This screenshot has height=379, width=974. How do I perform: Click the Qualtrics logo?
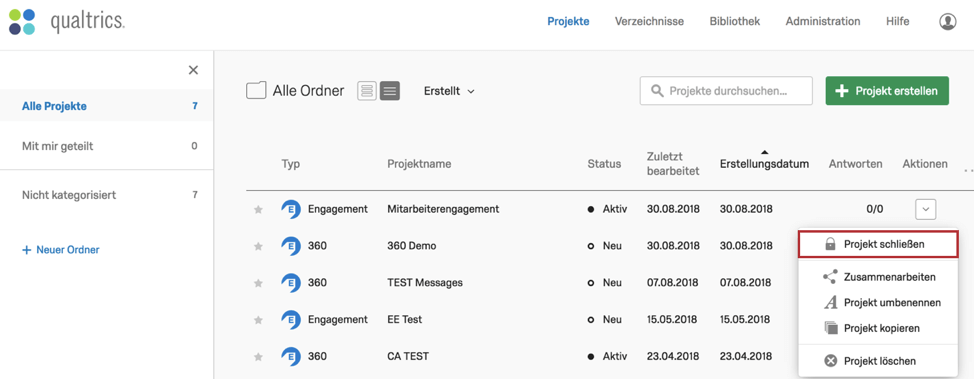[67, 22]
